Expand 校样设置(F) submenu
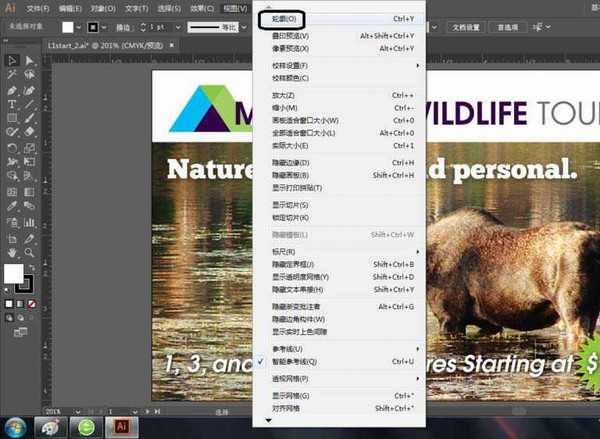The image size is (600, 439). point(339,66)
